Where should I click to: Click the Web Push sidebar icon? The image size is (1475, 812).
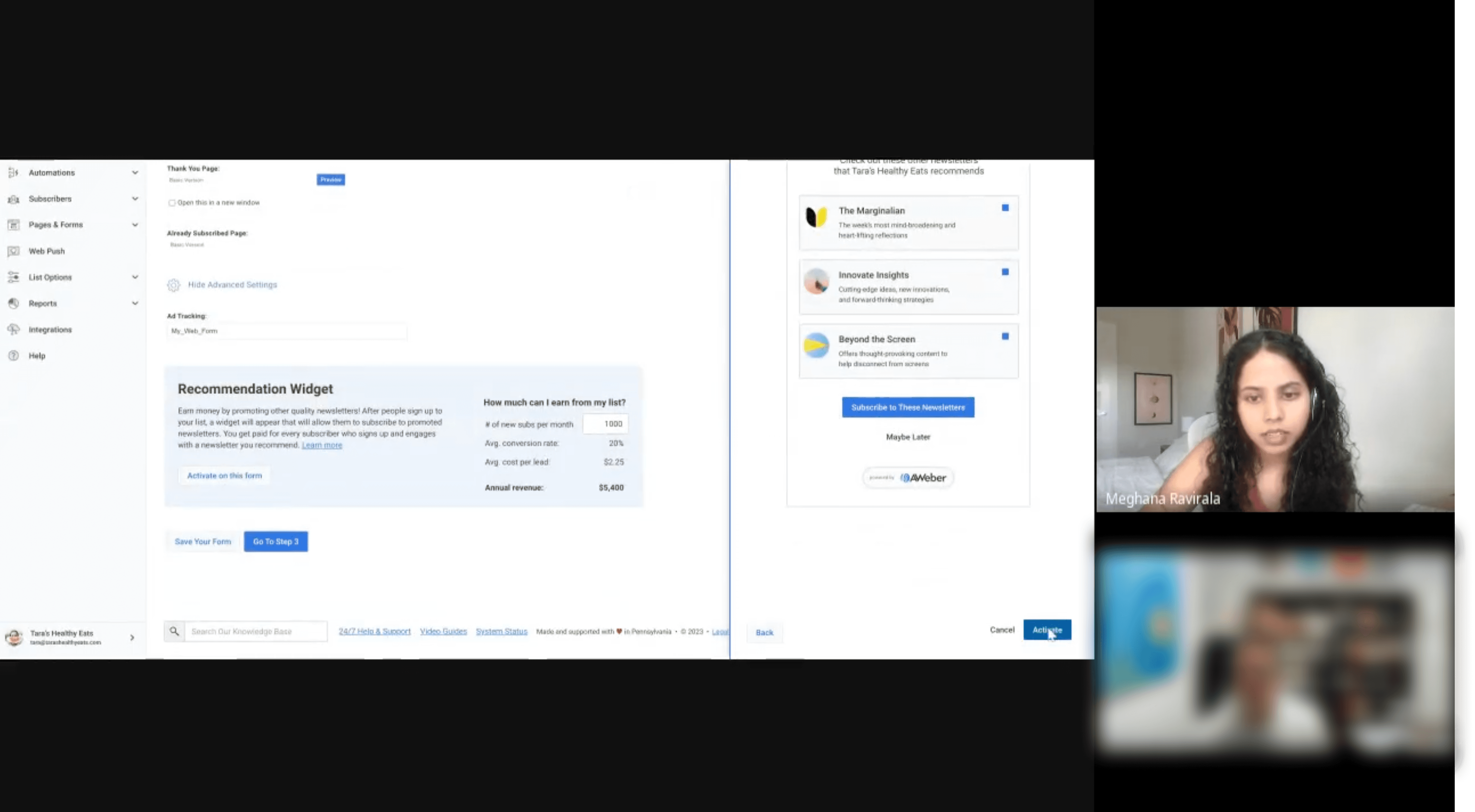(x=13, y=251)
